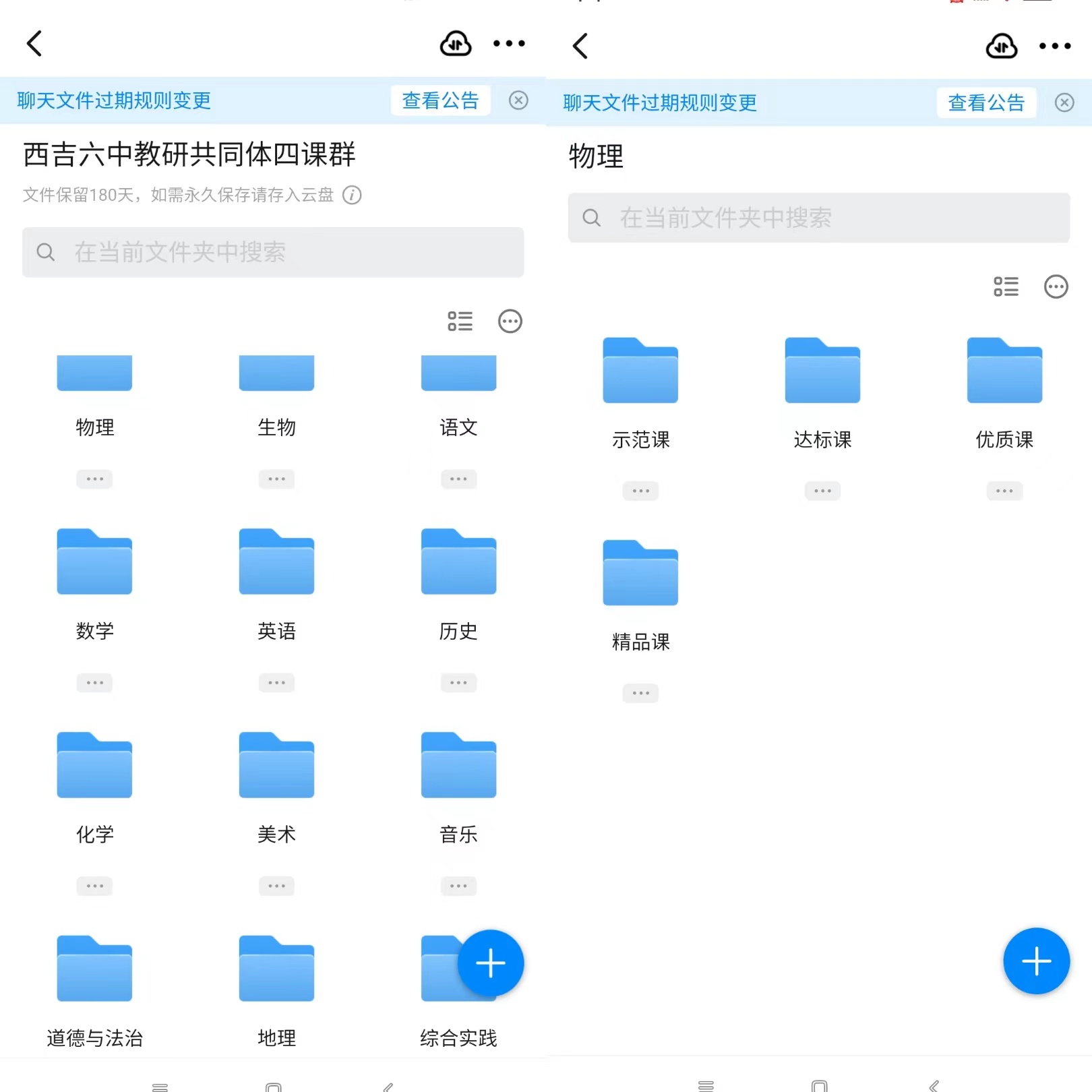Switch to list view in 物理 folder
Viewport: 1092px width, 1092px height.
pyautogui.click(x=1006, y=287)
